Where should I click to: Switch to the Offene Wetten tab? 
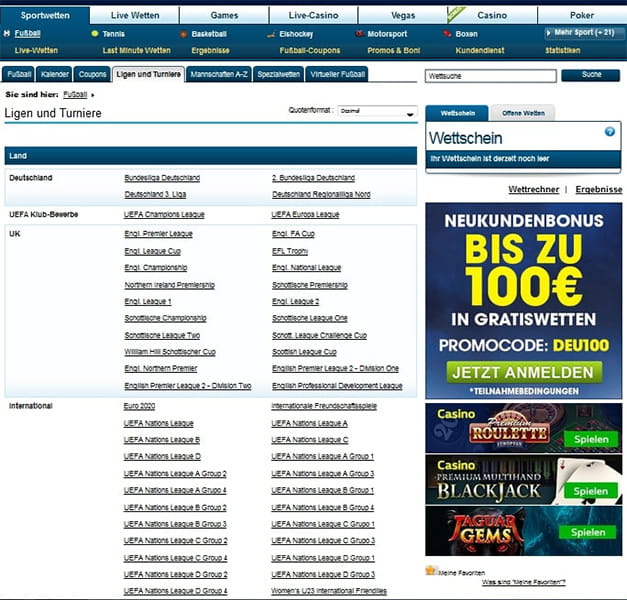pyautogui.click(x=523, y=113)
